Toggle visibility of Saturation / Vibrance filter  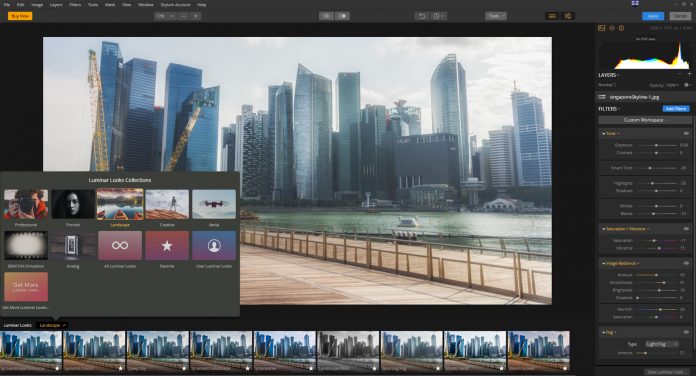[686, 229]
